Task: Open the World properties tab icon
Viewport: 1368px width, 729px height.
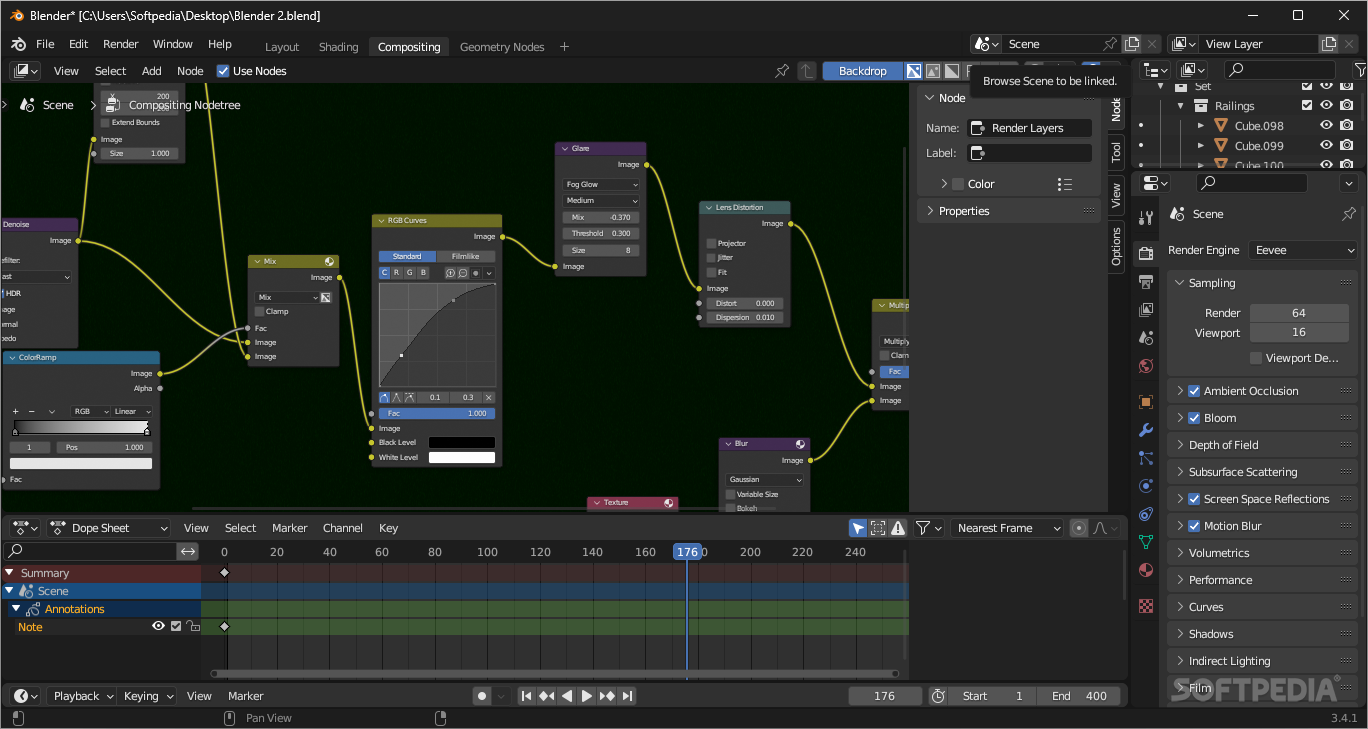Action: [x=1146, y=366]
